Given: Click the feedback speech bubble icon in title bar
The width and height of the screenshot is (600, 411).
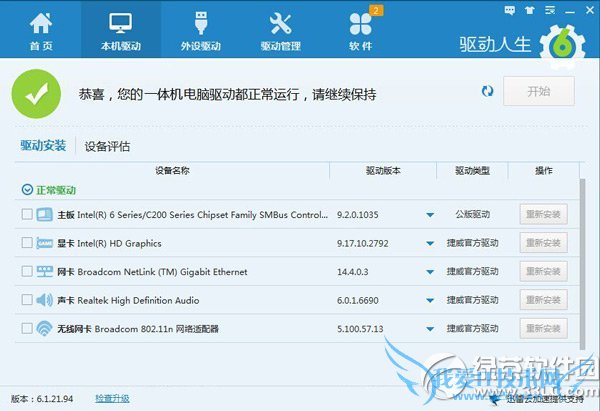Looking at the screenshot, I should [x=509, y=10].
